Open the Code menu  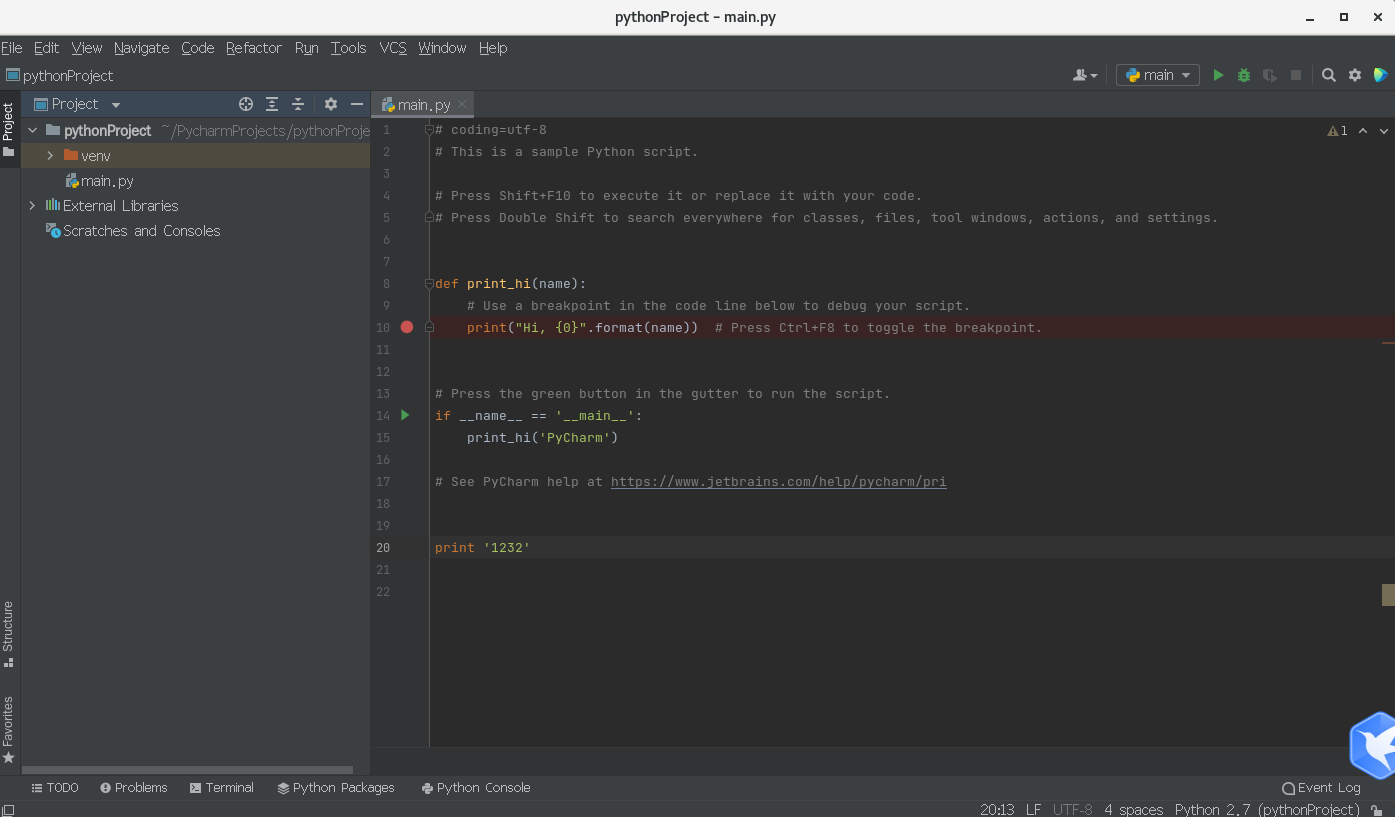(198, 48)
